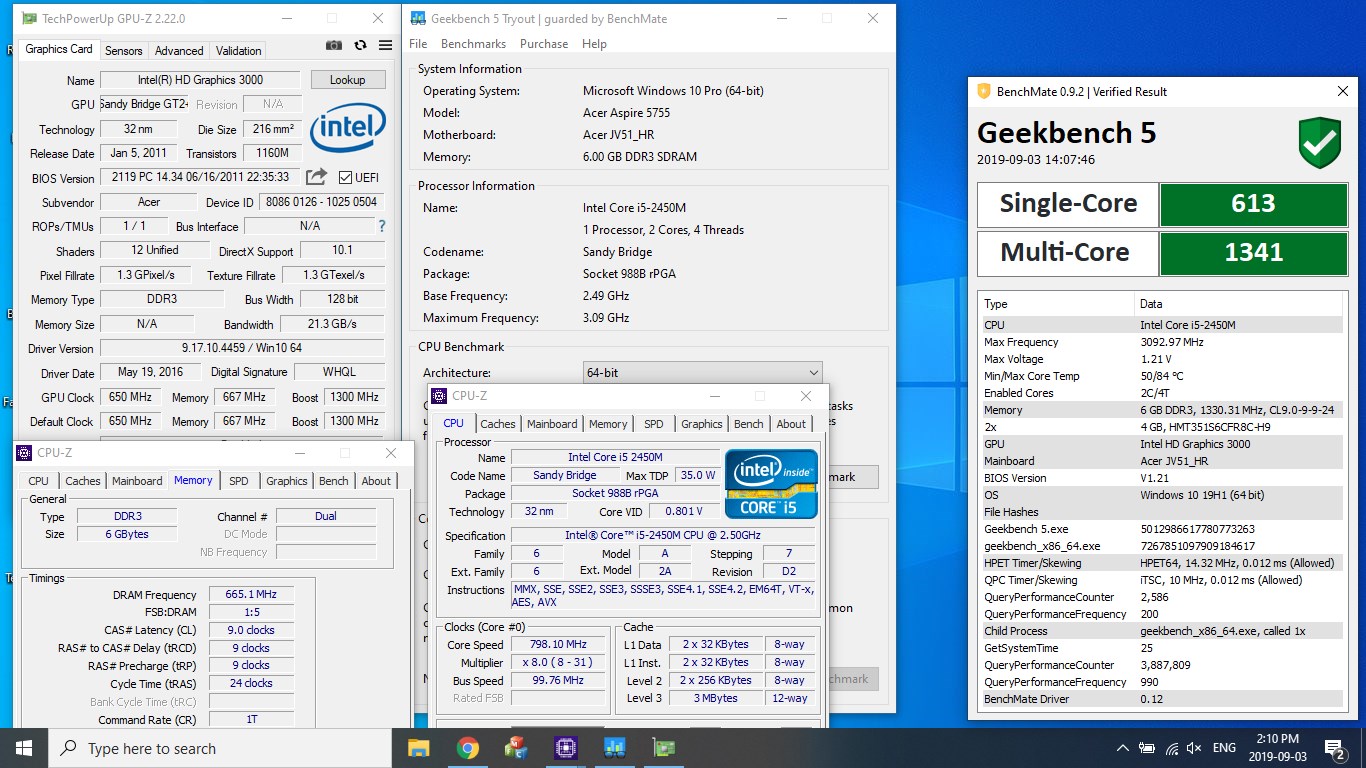The width and height of the screenshot is (1366, 768).
Task: Click the BenchMate title bar shield icon
Action: tap(983, 91)
